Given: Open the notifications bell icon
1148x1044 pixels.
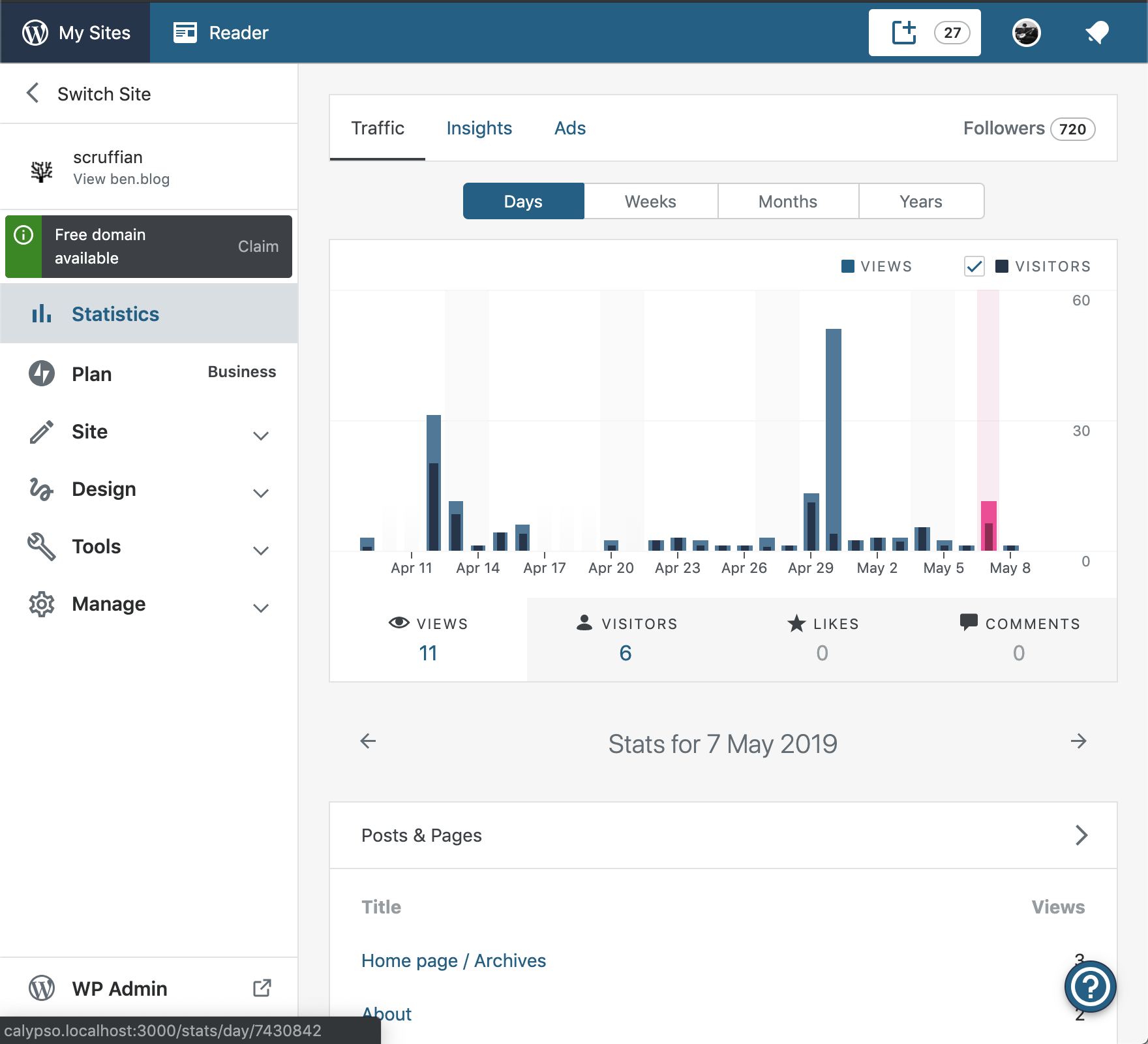Looking at the screenshot, I should pyautogui.click(x=1097, y=33).
